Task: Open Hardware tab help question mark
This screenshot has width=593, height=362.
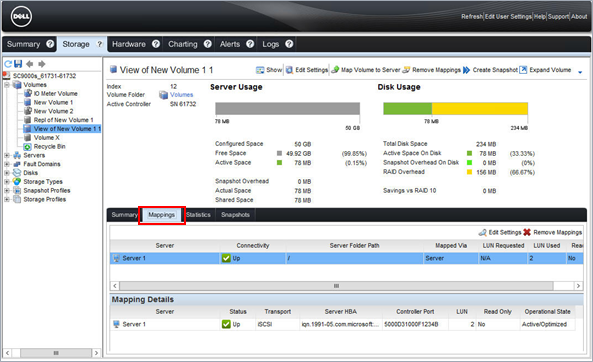Action: (156, 44)
